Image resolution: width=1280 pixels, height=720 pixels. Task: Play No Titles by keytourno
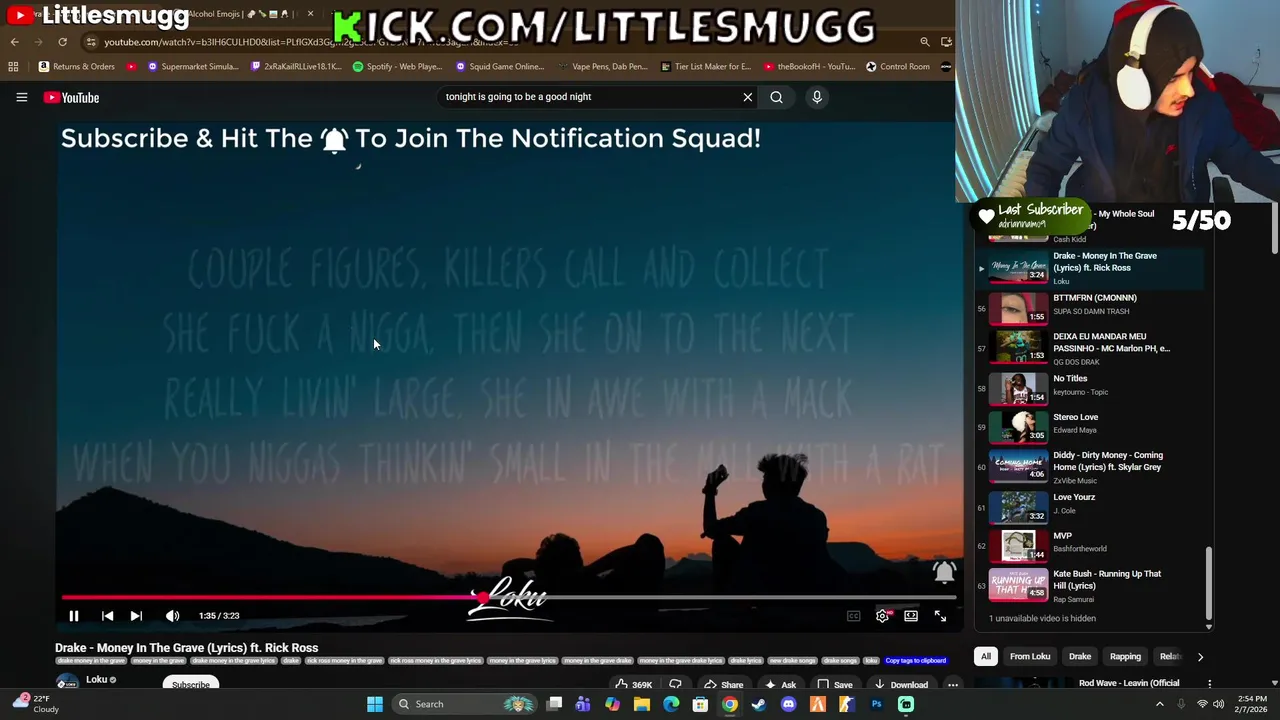click(1090, 387)
